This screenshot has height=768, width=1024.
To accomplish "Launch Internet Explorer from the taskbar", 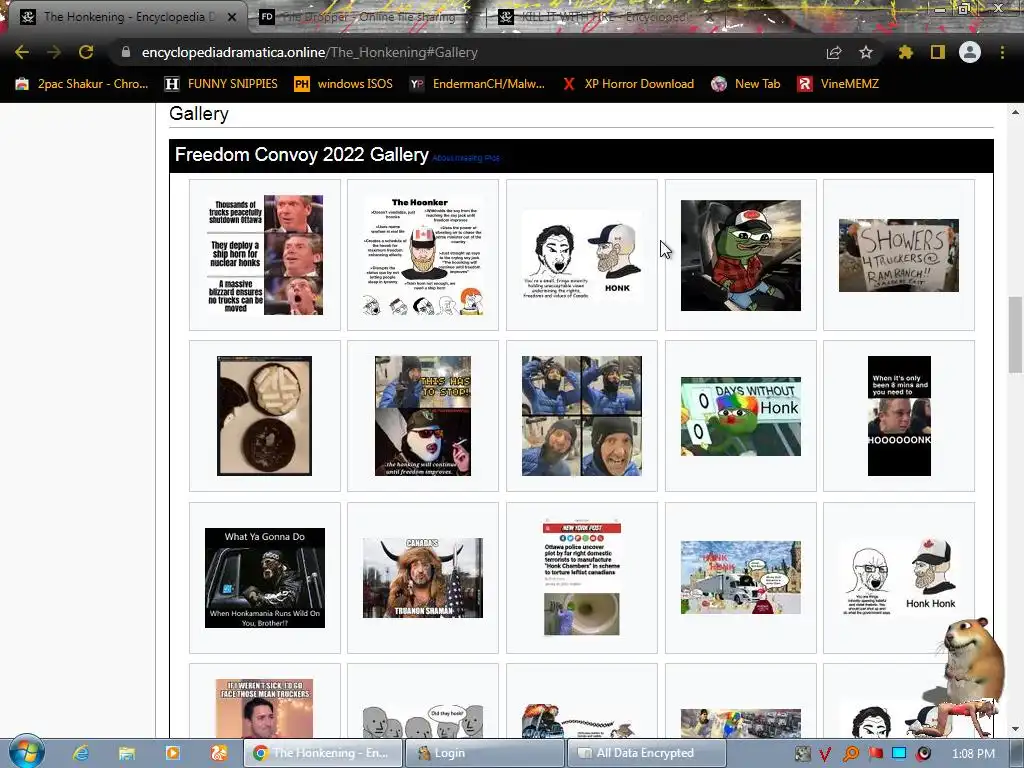I will (x=81, y=753).
